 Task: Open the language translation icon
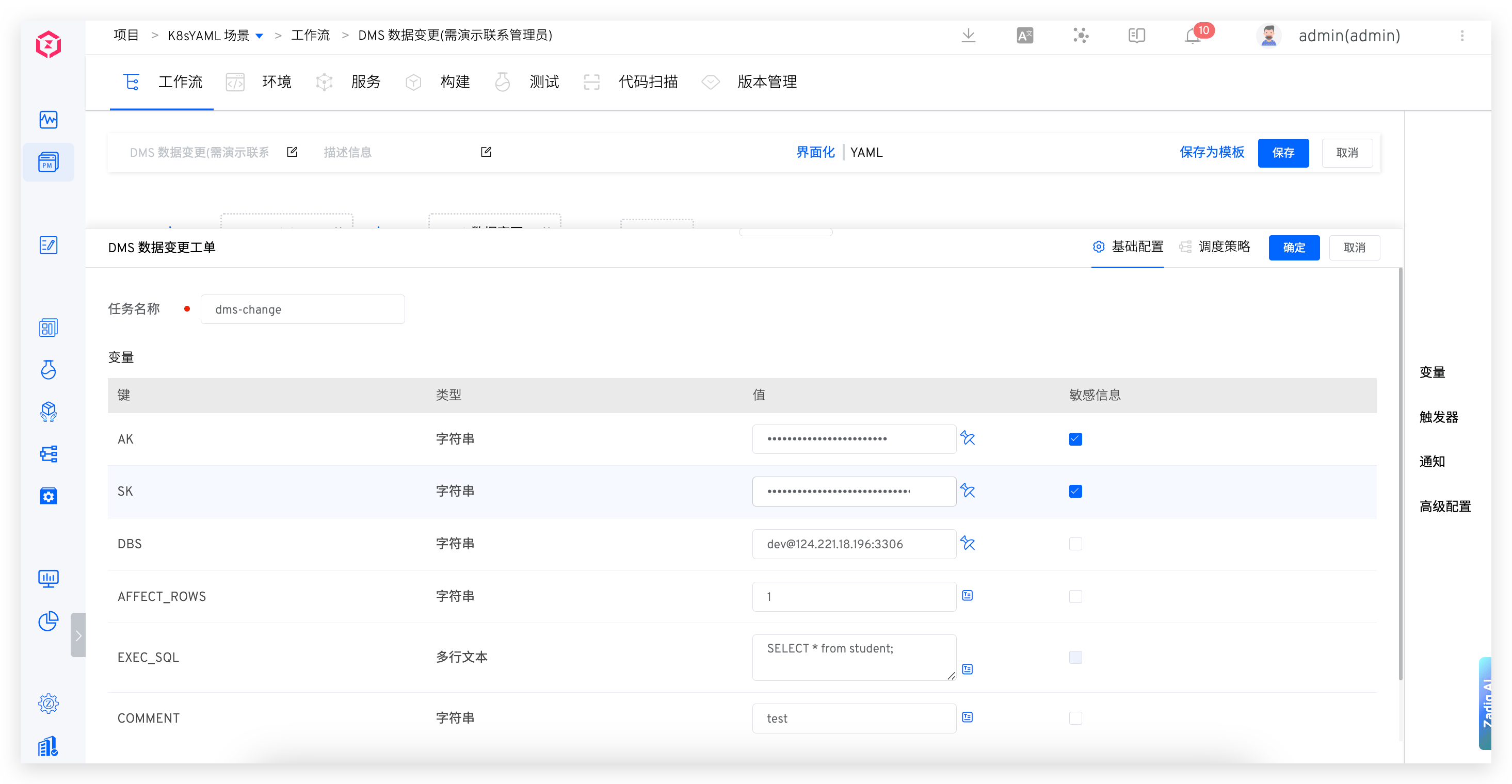pyautogui.click(x=1025, y=36)
